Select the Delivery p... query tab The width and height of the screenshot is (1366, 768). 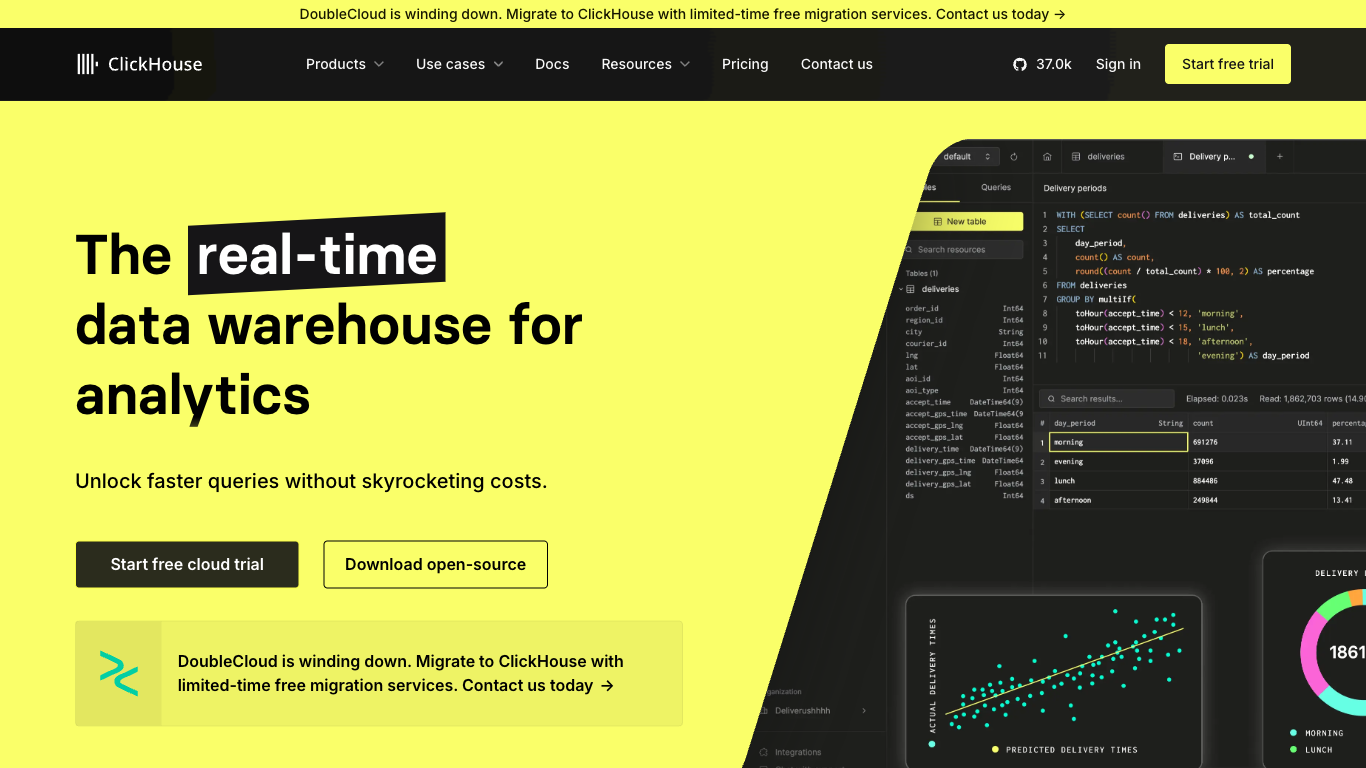(x=1212, y=157)
